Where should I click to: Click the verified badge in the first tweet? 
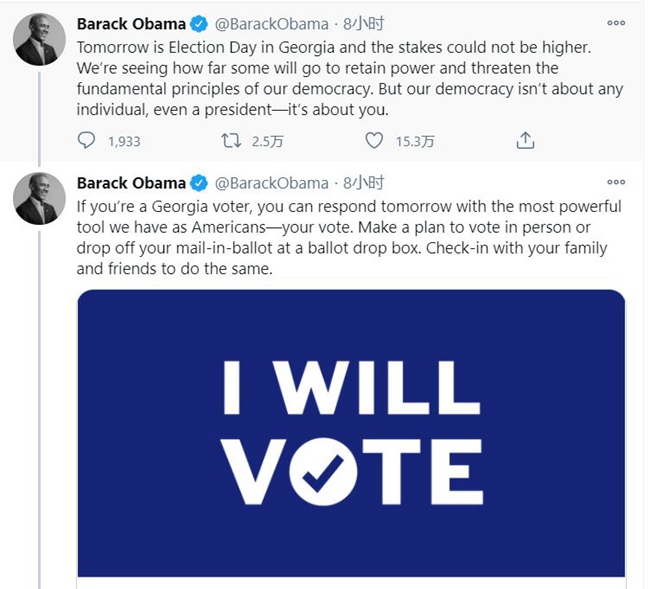coord(199,21)
